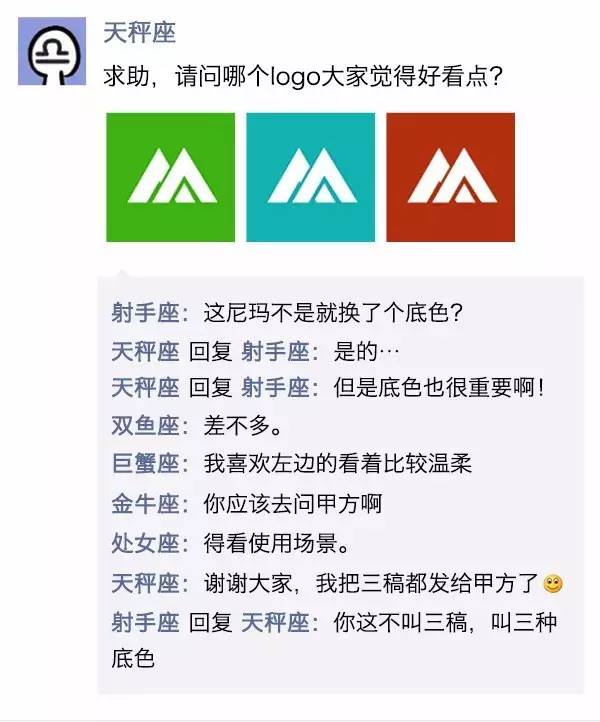This screenshot has height=722, width=600.
Task: Open the teal logo image
Action: 310,177
